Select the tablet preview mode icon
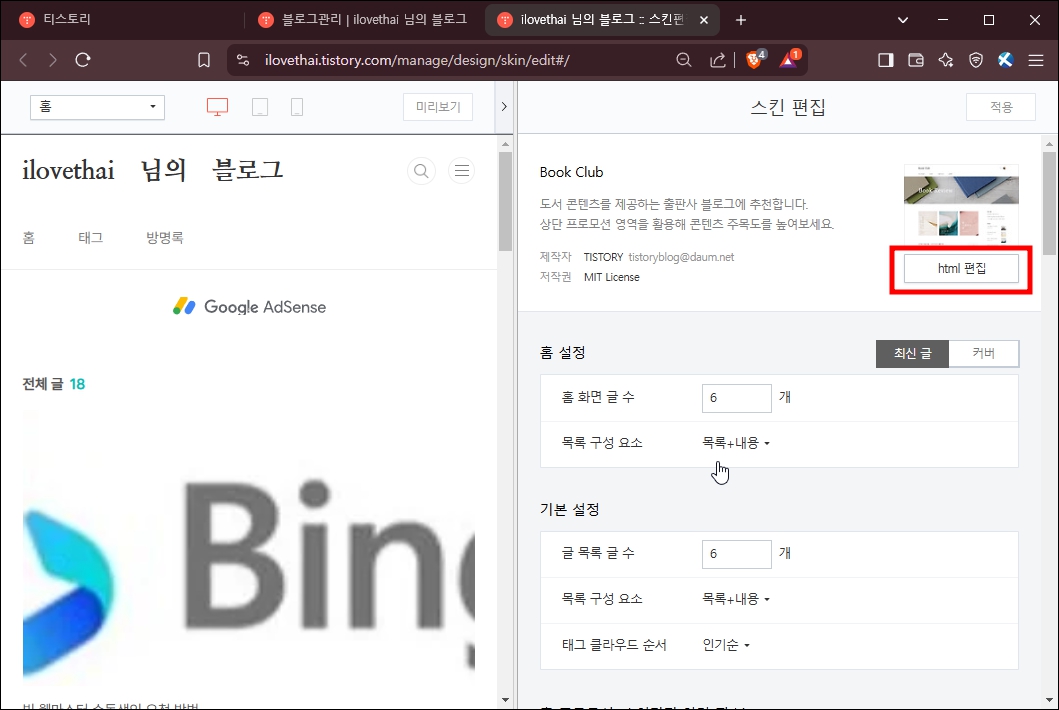 (x=260, y=106)
